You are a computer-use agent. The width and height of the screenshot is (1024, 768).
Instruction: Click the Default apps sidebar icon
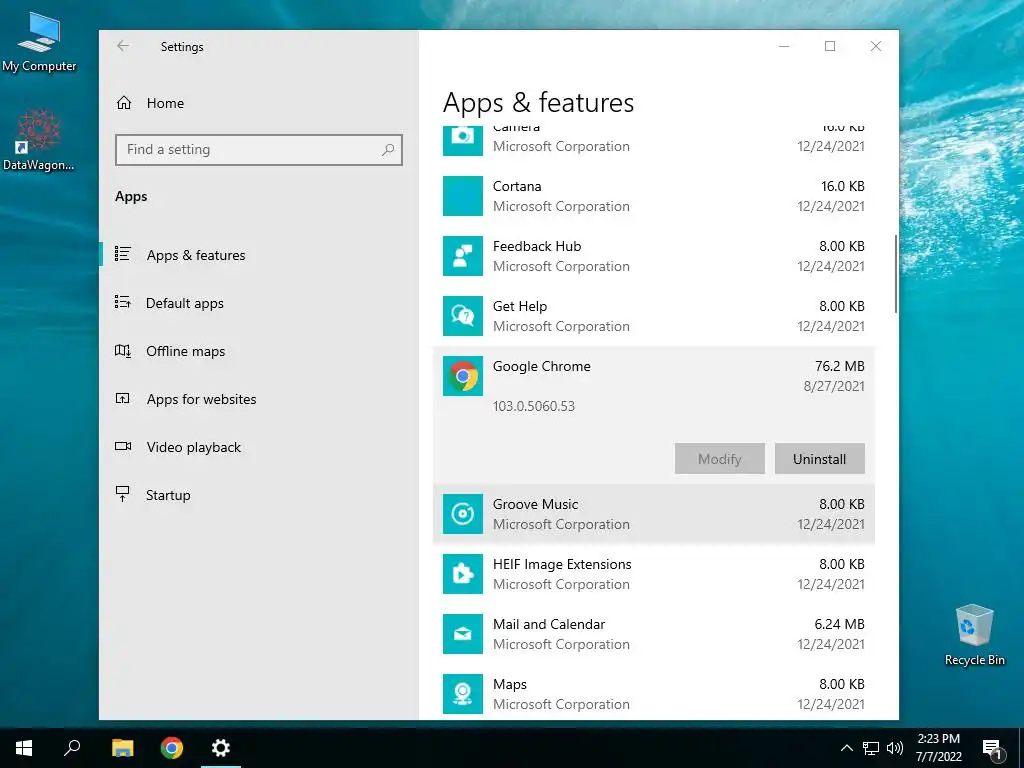(122, 302)
